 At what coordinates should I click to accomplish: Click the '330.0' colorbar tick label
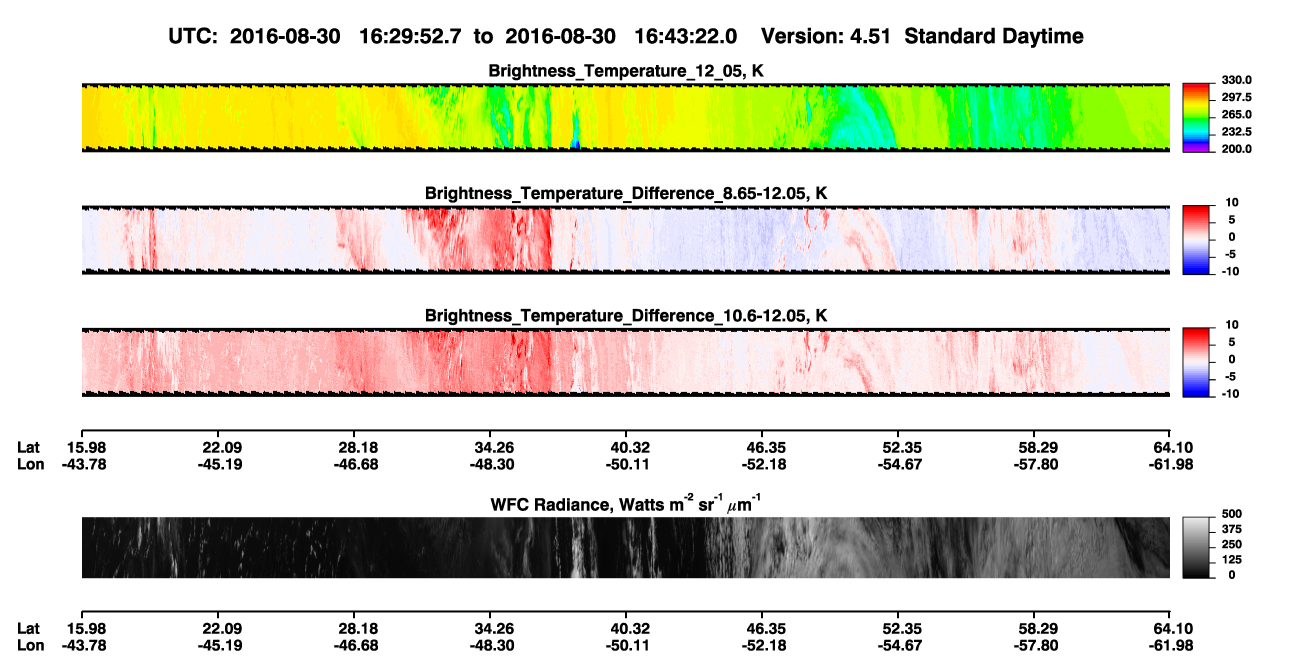(1236, 80)
